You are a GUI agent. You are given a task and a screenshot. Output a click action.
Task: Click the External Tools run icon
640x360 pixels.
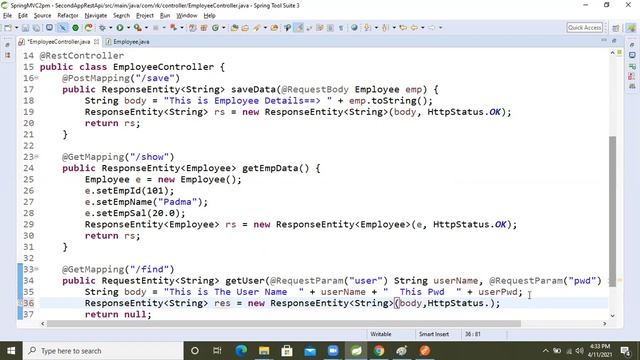[138, 28]
